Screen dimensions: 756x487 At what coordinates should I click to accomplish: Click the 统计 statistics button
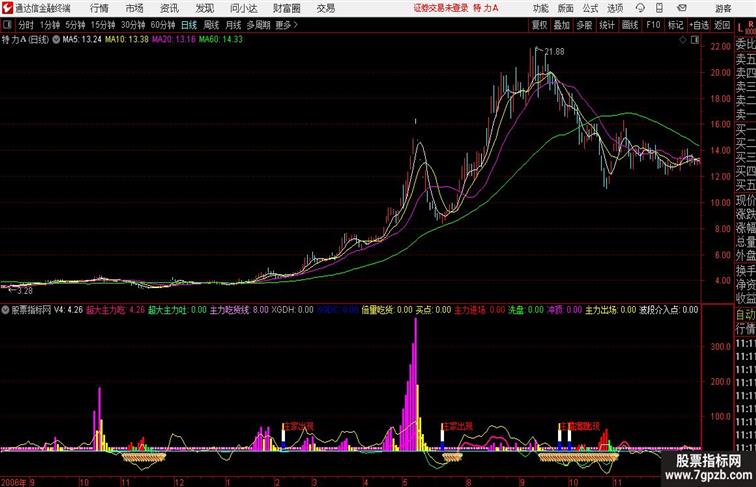(x=607, y=25)
